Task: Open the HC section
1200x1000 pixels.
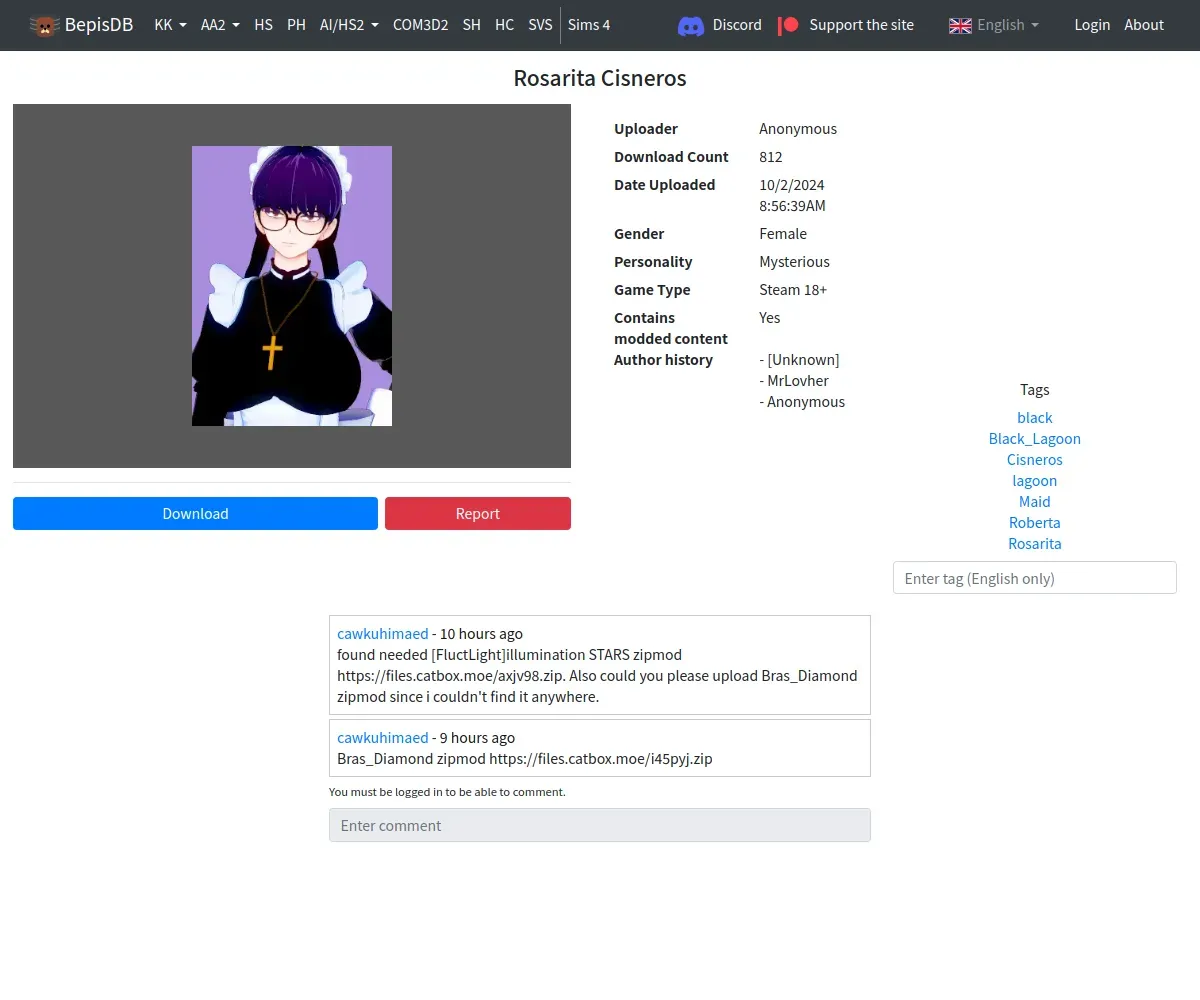Action: pyautogui.click(x=504, y=25)
